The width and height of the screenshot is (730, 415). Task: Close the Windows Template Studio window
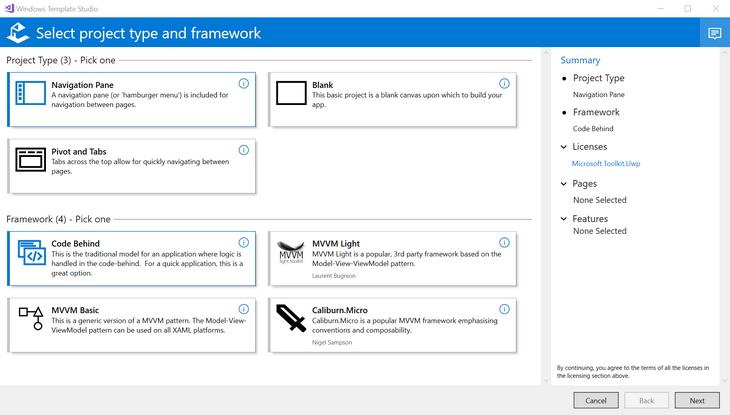pyautogui.click(x=716, y=8)
